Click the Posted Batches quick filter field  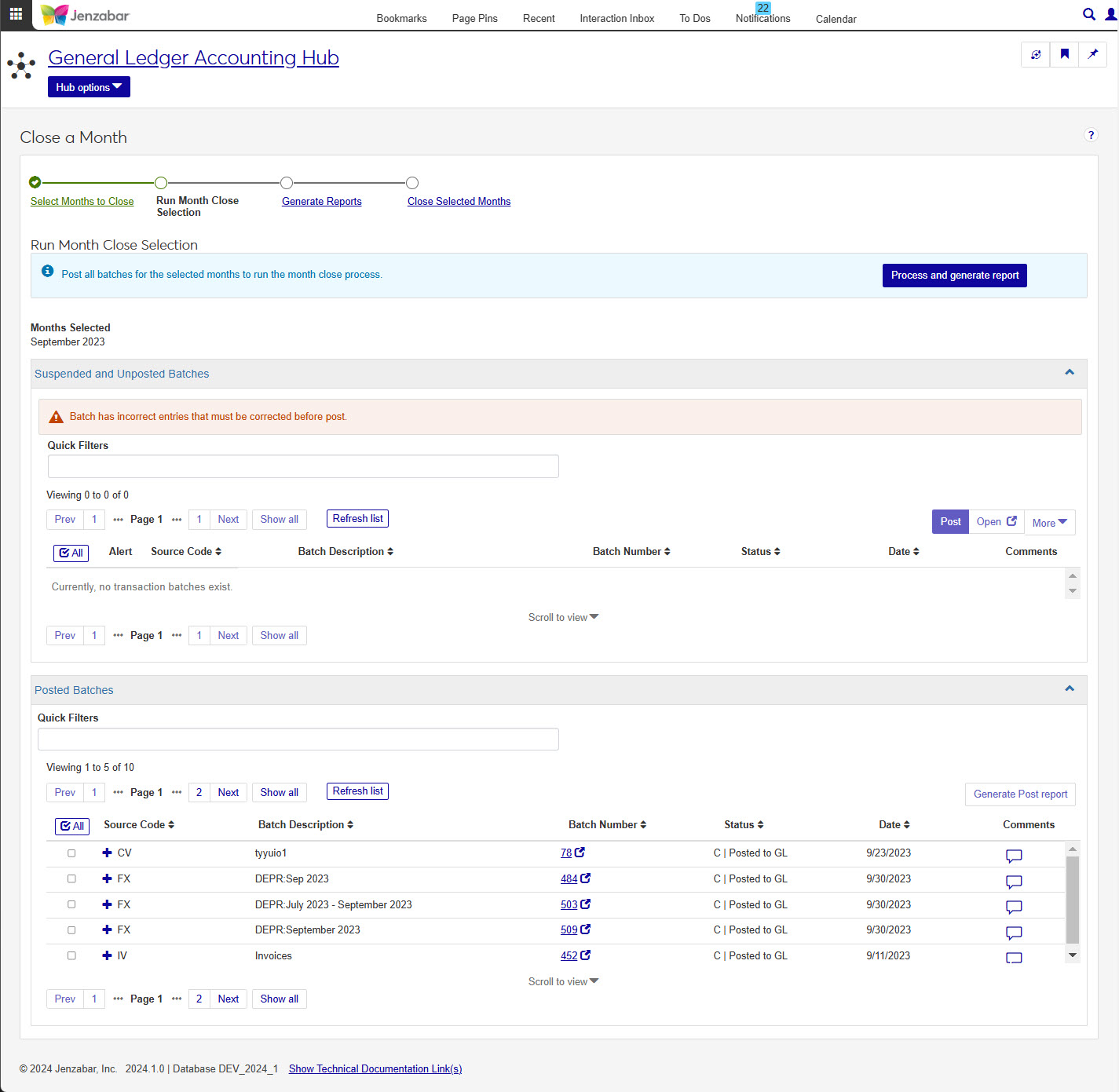(x=298, y=740)
